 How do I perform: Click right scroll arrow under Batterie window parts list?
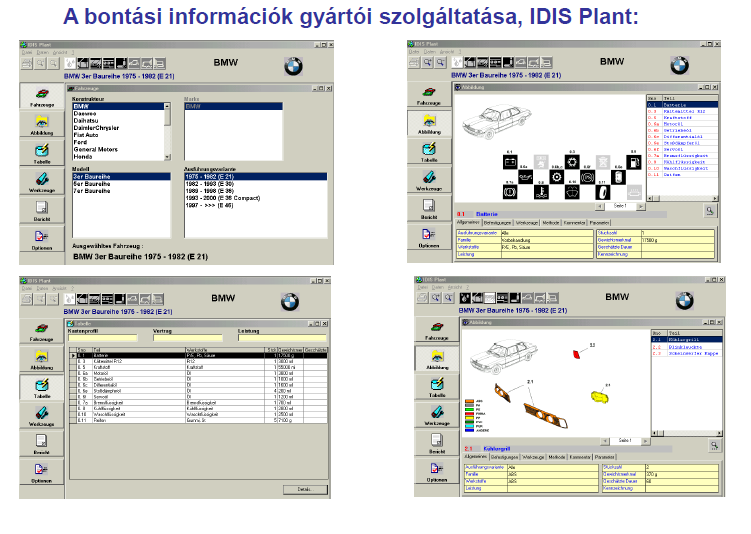pos(715,198)
